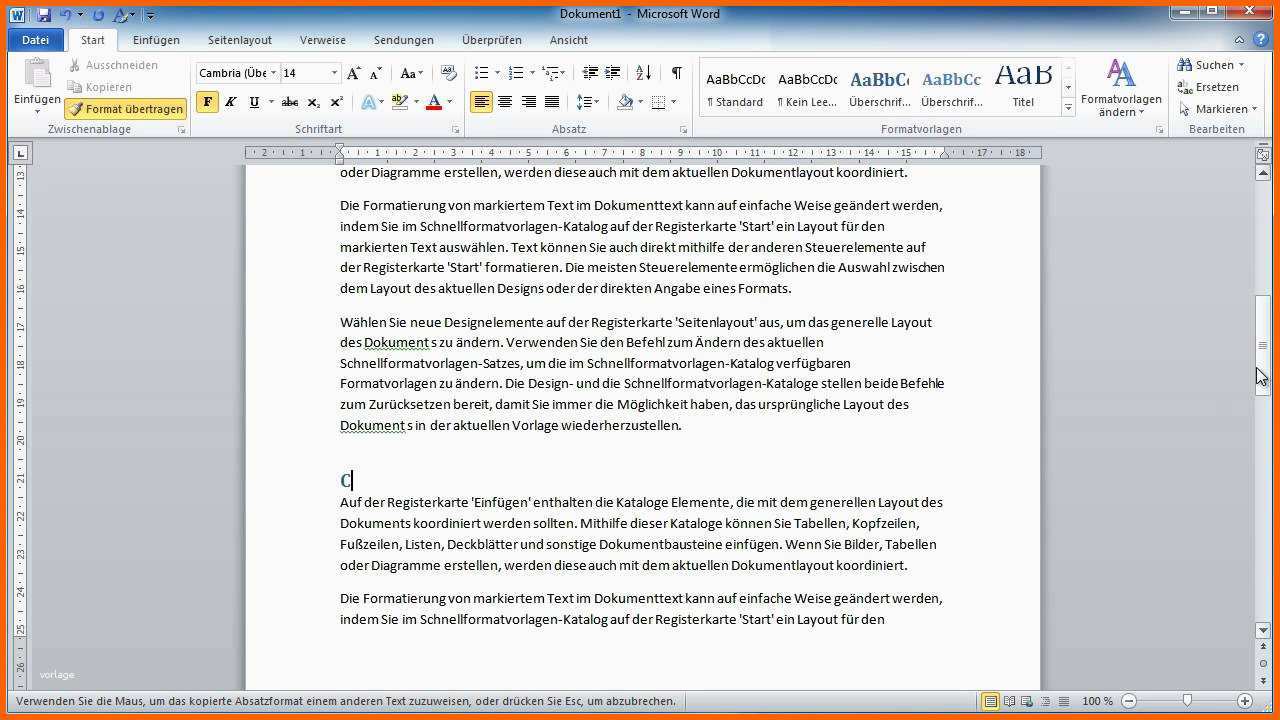Apply strikethrough formatting
The width and height of the screenshot is (1280, 720).
pyautogui.click(x=289, y=102)
